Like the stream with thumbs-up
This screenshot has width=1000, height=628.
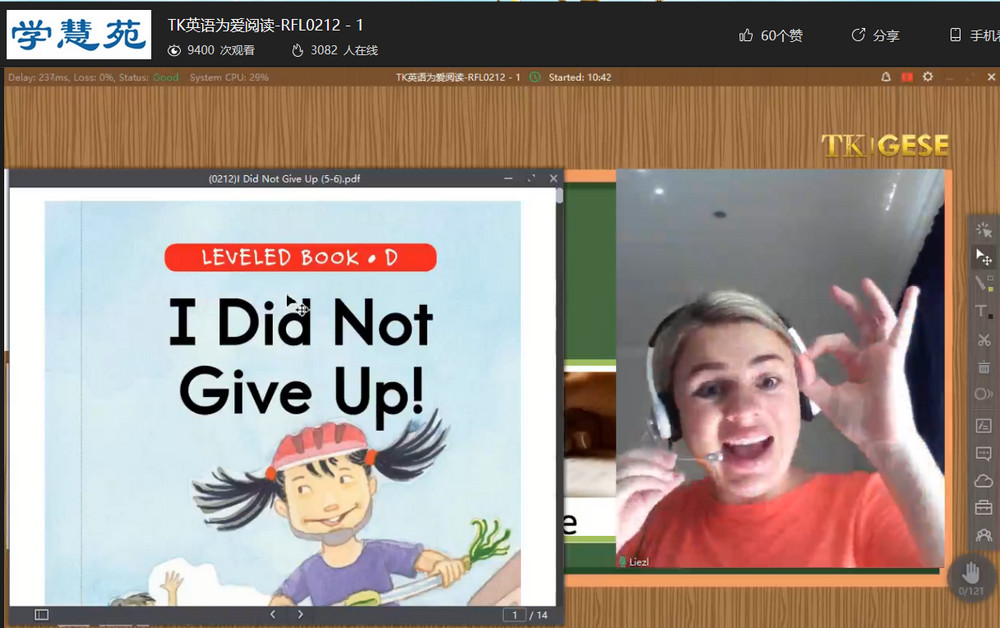point(770,36)
